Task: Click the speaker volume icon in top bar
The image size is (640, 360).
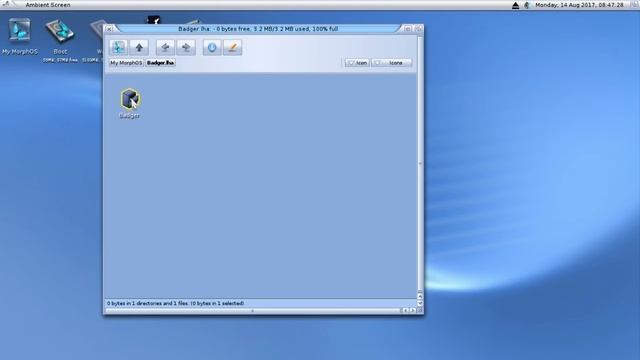Action: [x=527, y=5]
